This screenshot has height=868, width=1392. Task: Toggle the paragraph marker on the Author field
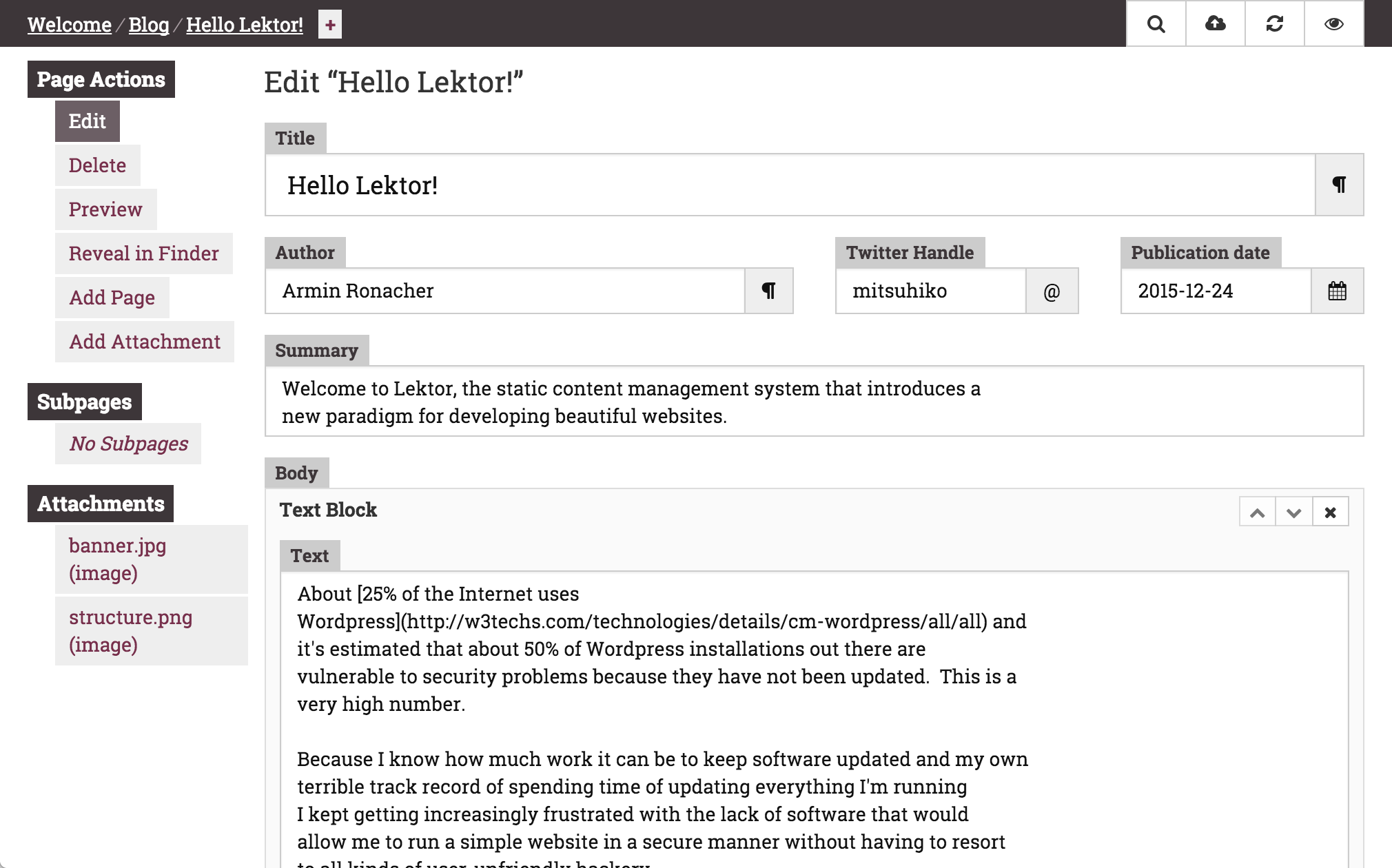(x=770, y=291)
